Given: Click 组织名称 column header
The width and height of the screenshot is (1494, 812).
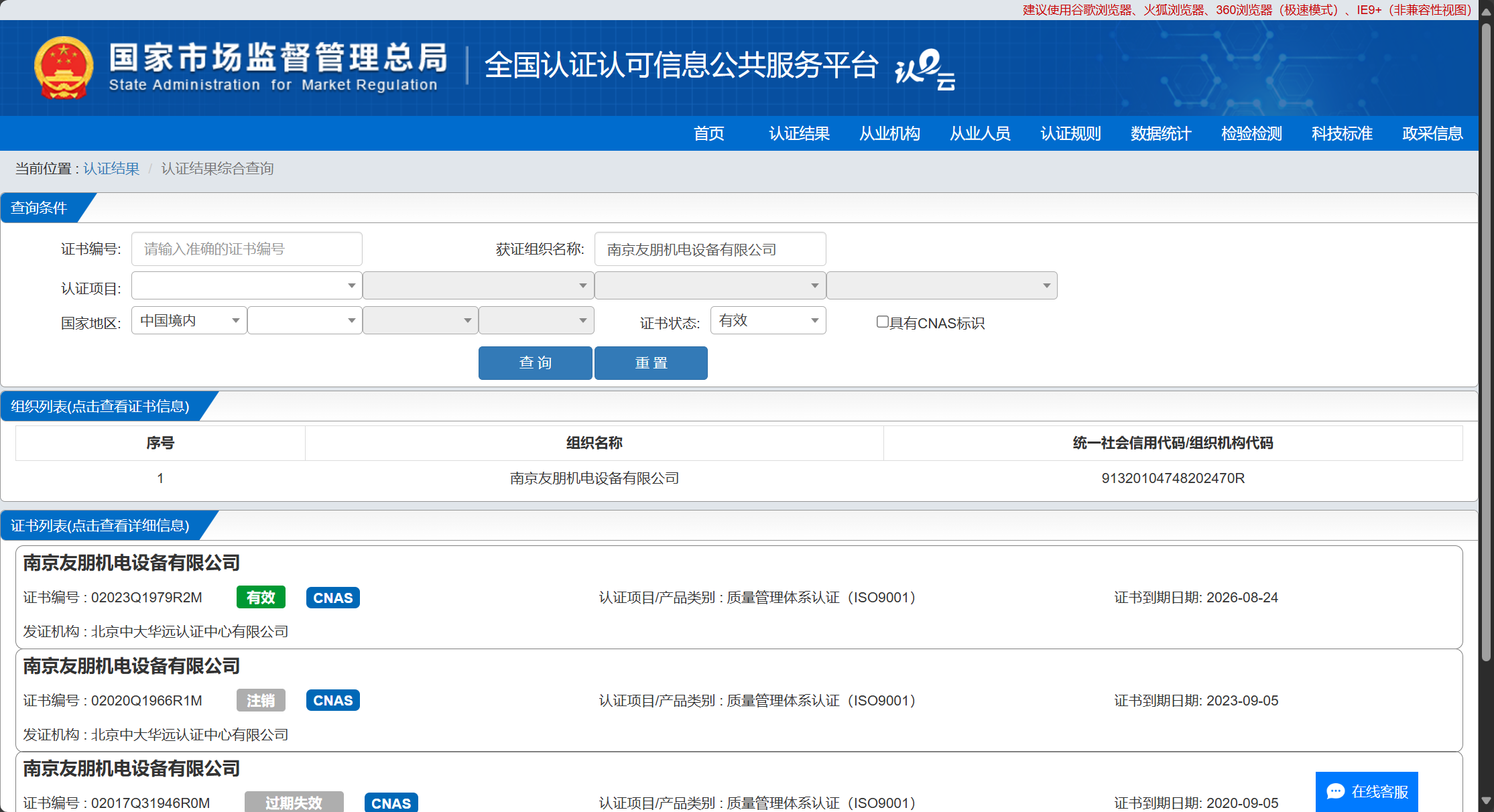Looking at the screenshot, I should point(595,443).
